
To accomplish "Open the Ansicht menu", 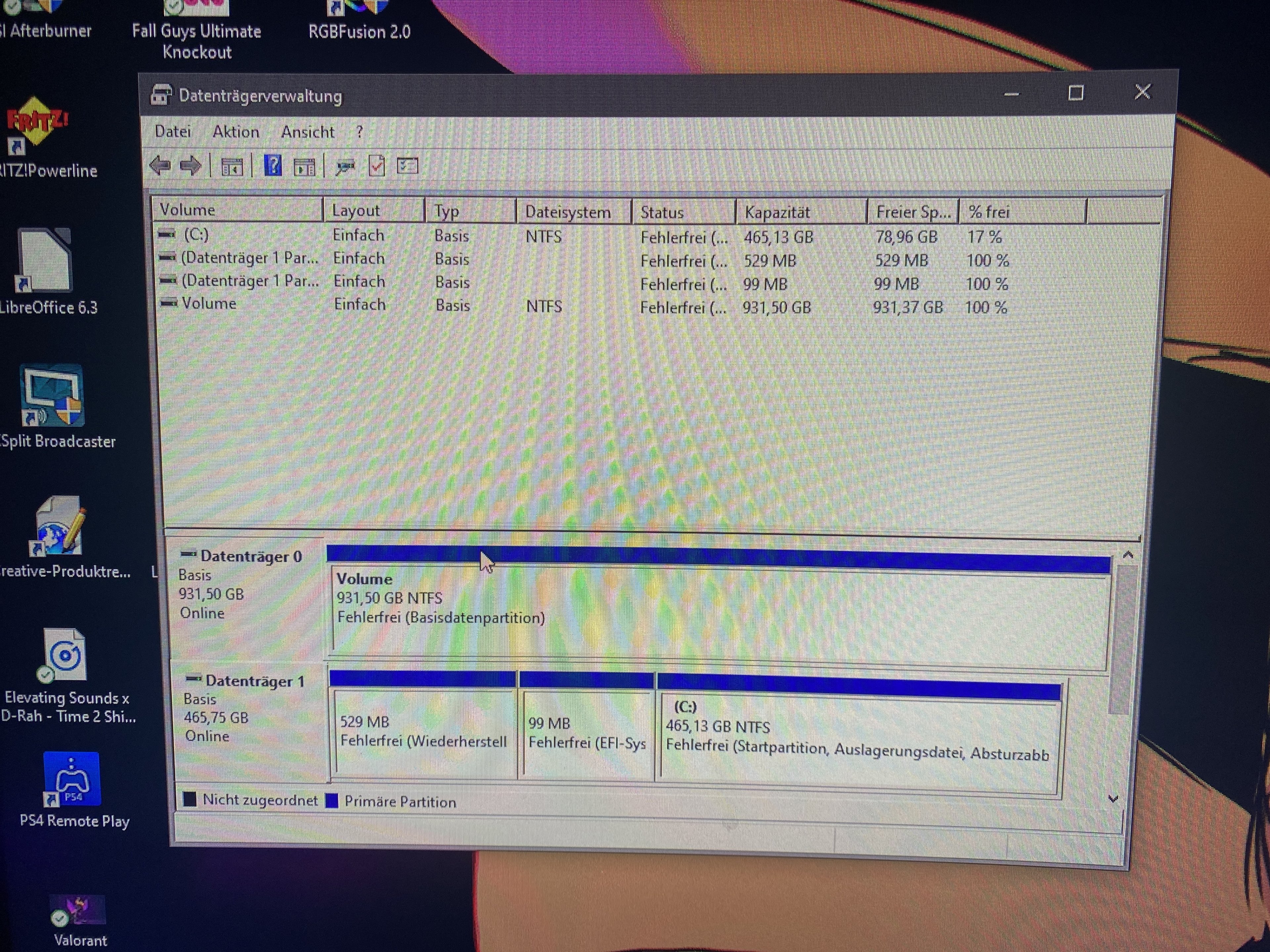I will click(307, 133).
